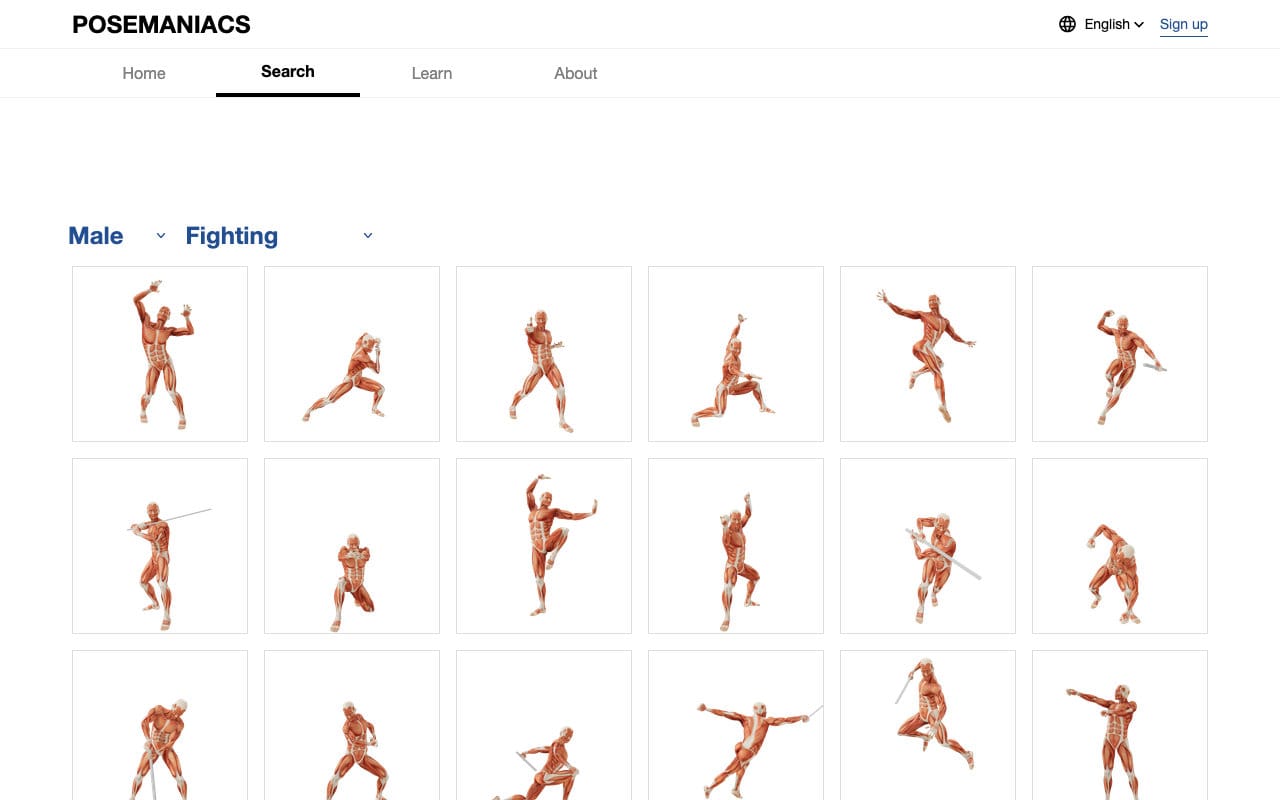Navigate to the About section
This screenshot has width=1280, height=800.
click(575, 73)
